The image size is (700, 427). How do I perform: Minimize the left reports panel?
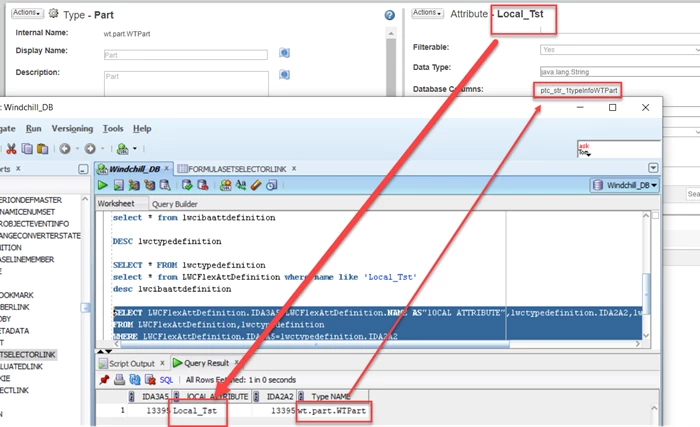tap(83, 169)
